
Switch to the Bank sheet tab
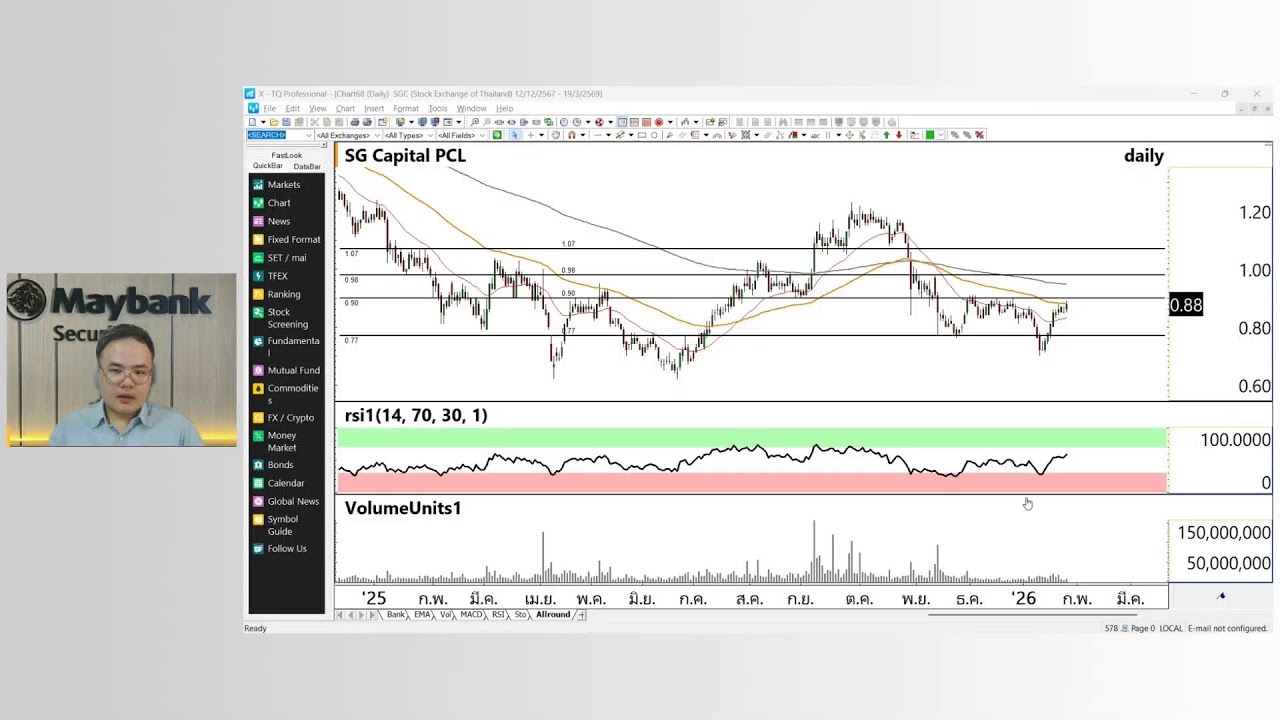pyautogui.click(x=396, y=615)
